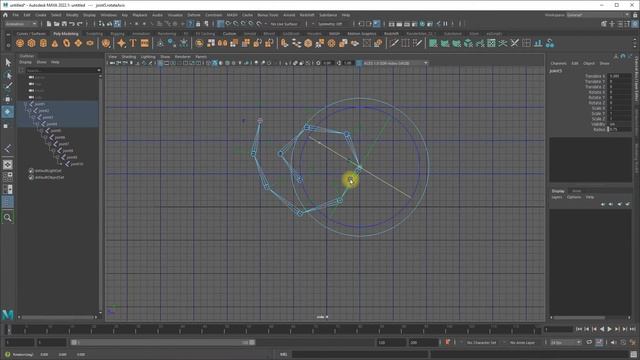Screen dimensions: 640x360
Task: Click the playback range slider bar
Action: click(163, 342)
